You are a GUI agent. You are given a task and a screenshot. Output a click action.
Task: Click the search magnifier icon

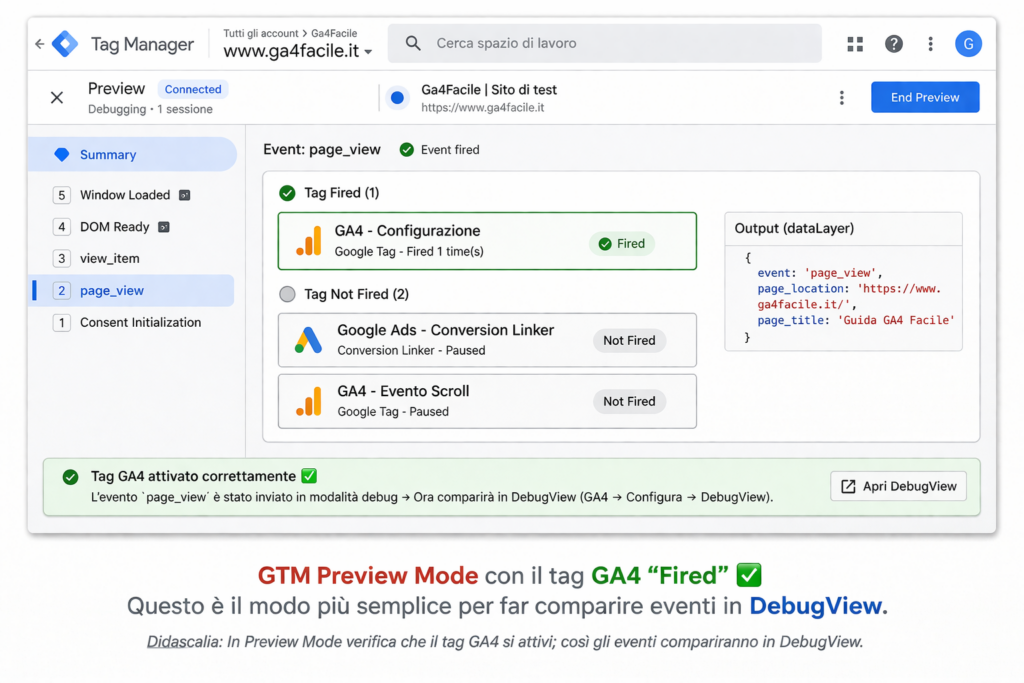(413, 43)
